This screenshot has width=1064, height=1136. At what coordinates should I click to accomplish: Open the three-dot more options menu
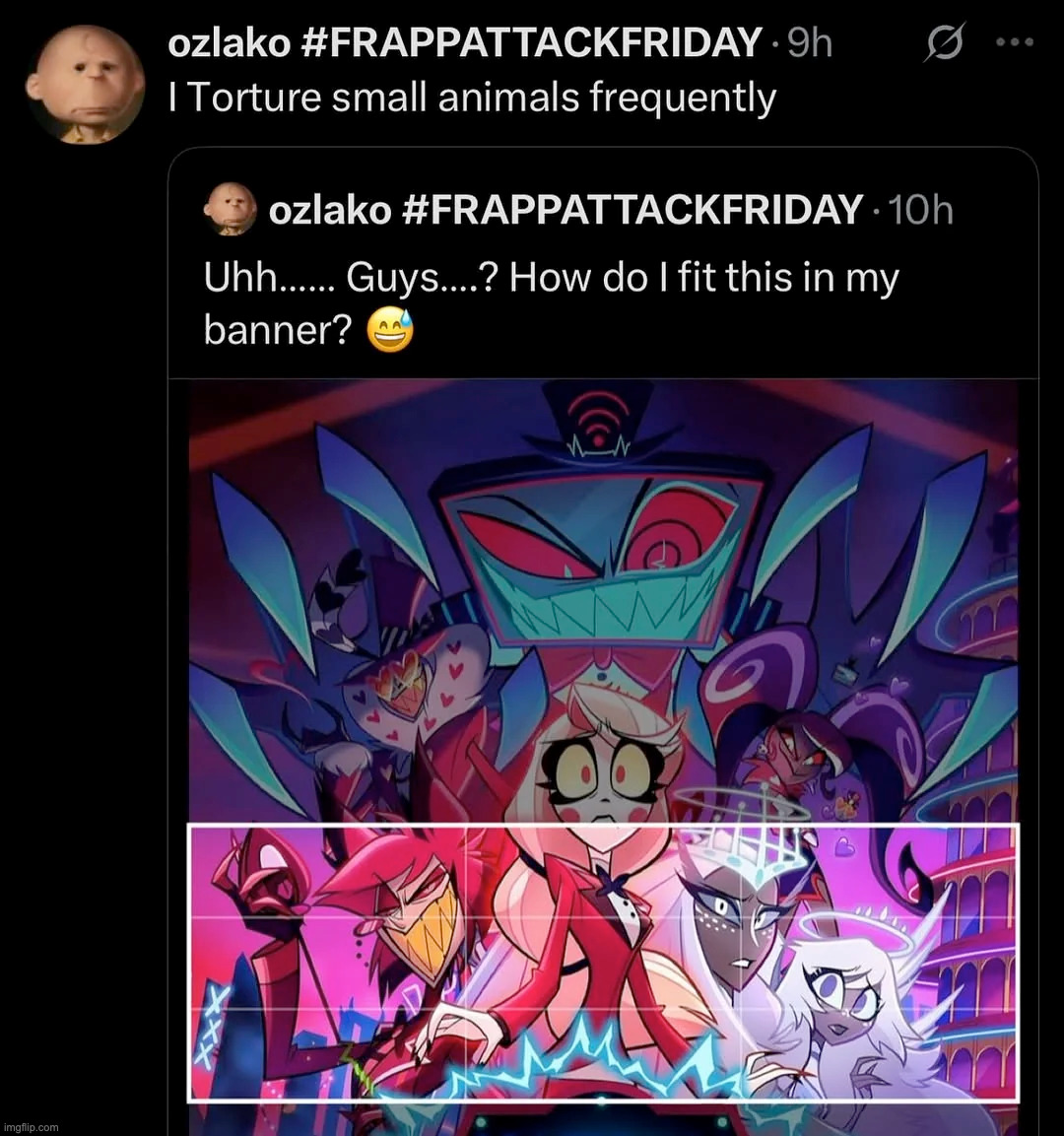pos(1014,43)
